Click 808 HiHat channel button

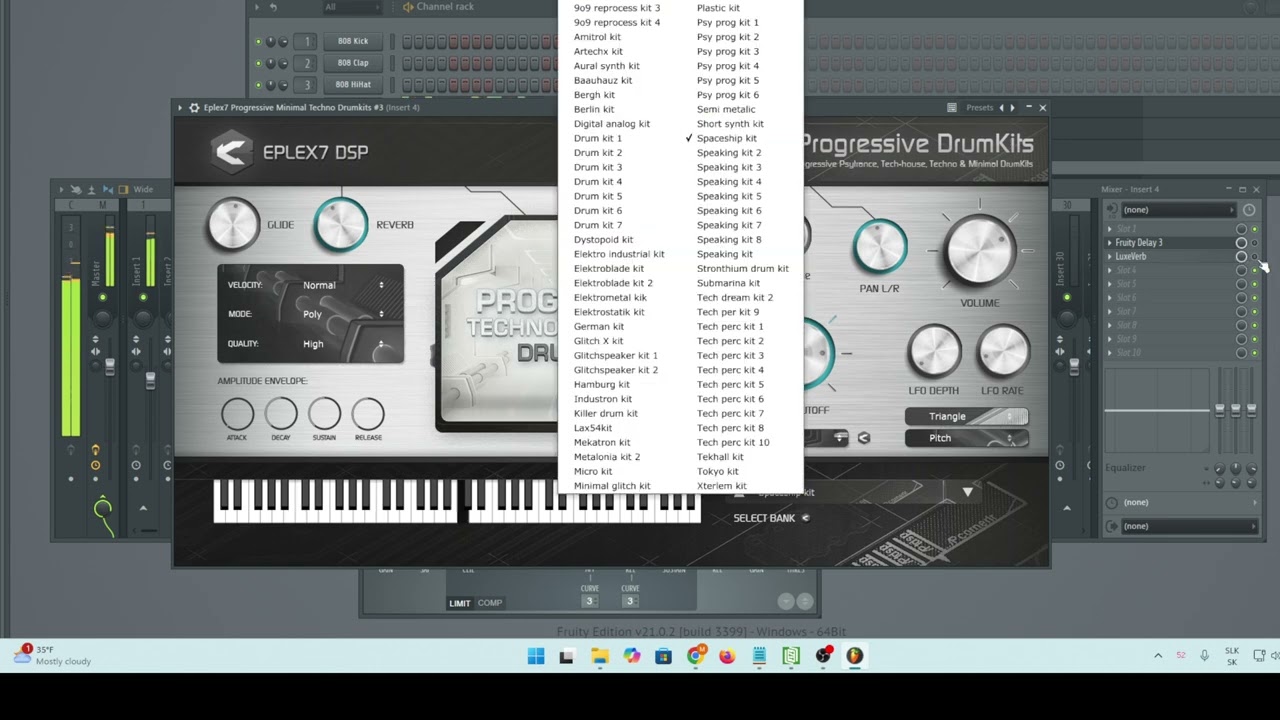click(x=353, y=85)
